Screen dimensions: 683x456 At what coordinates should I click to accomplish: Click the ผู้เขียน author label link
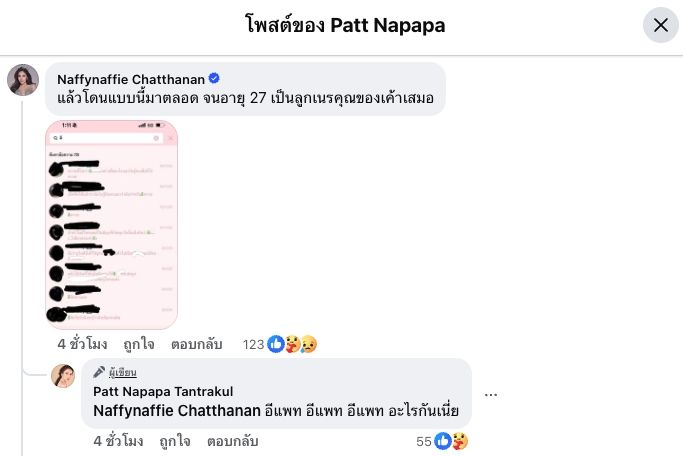pyautogui.click(x=122, y=372)
